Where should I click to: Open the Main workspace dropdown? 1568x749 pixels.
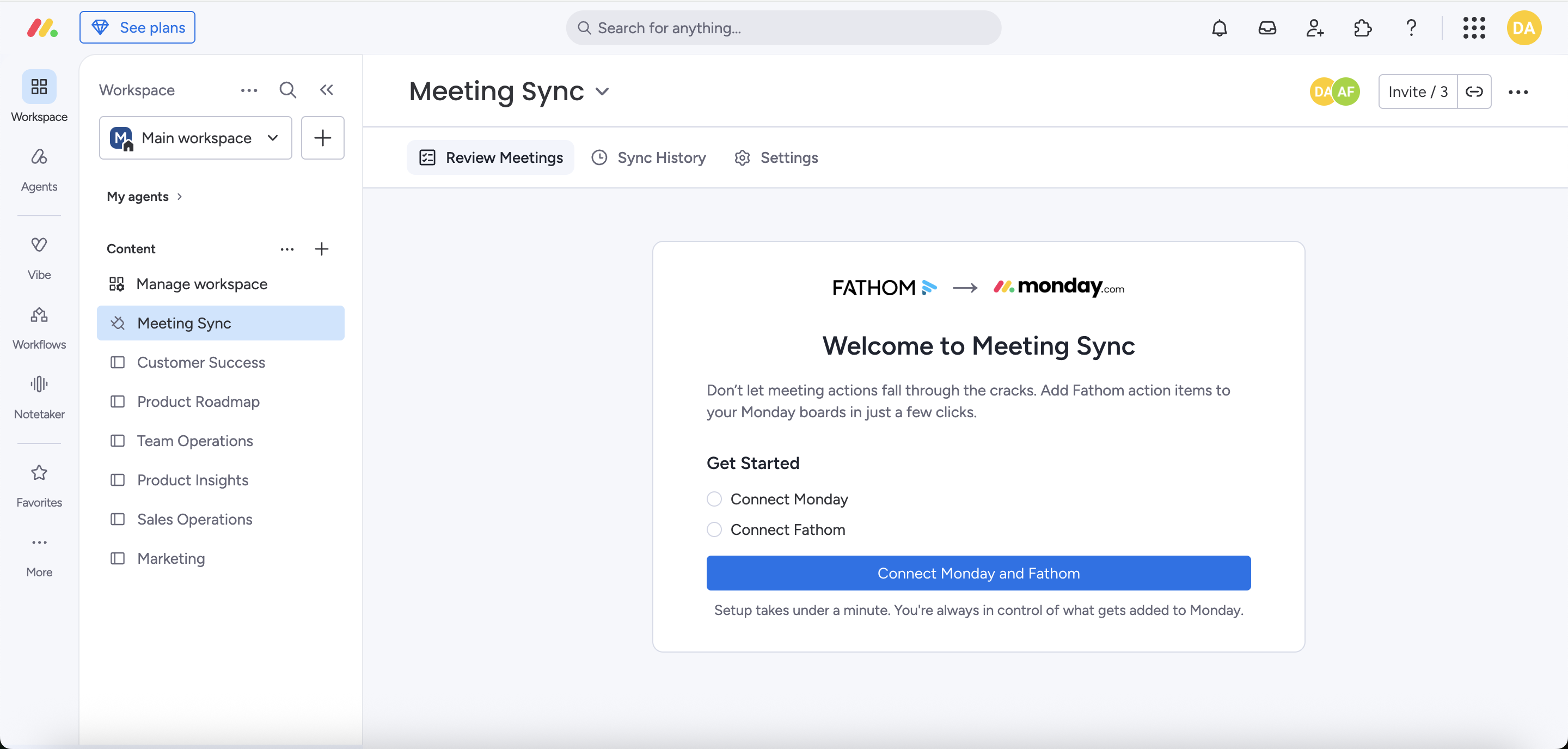(x=195, y=138)
